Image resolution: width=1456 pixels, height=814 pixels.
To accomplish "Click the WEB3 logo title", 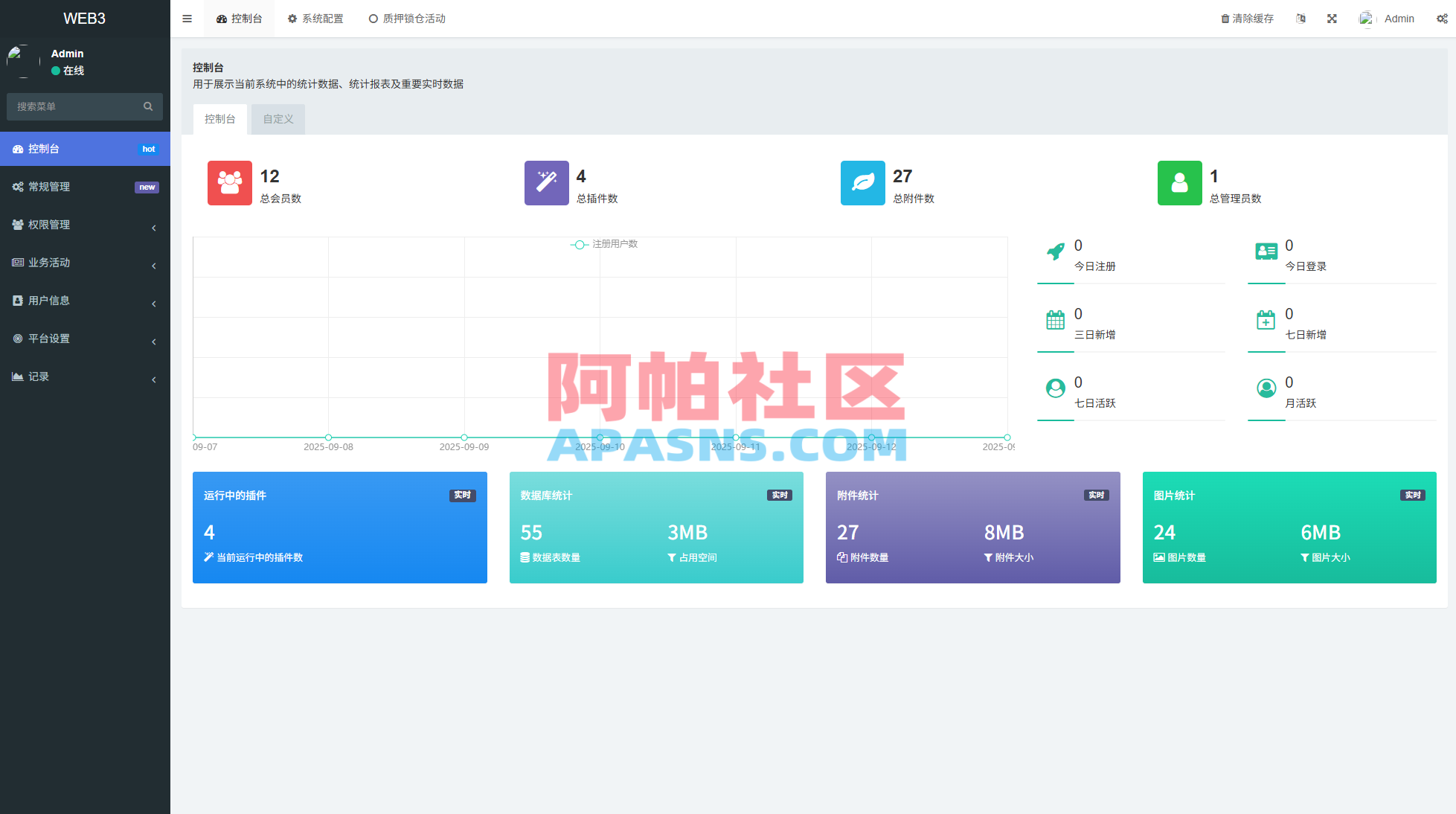I will click(85, 19).
